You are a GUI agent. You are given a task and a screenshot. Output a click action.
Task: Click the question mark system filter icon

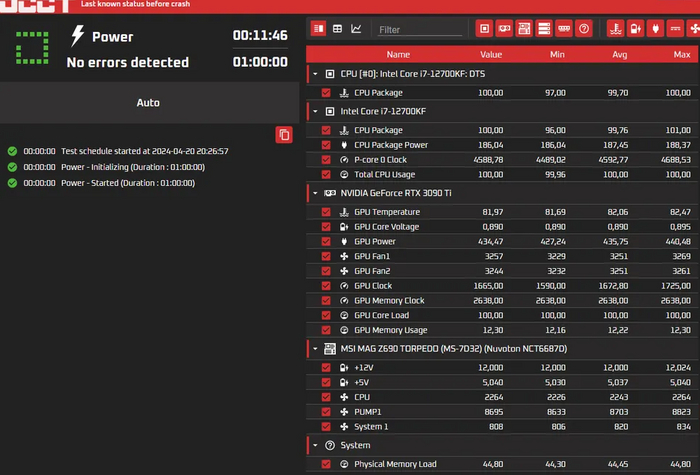point(584,29)
